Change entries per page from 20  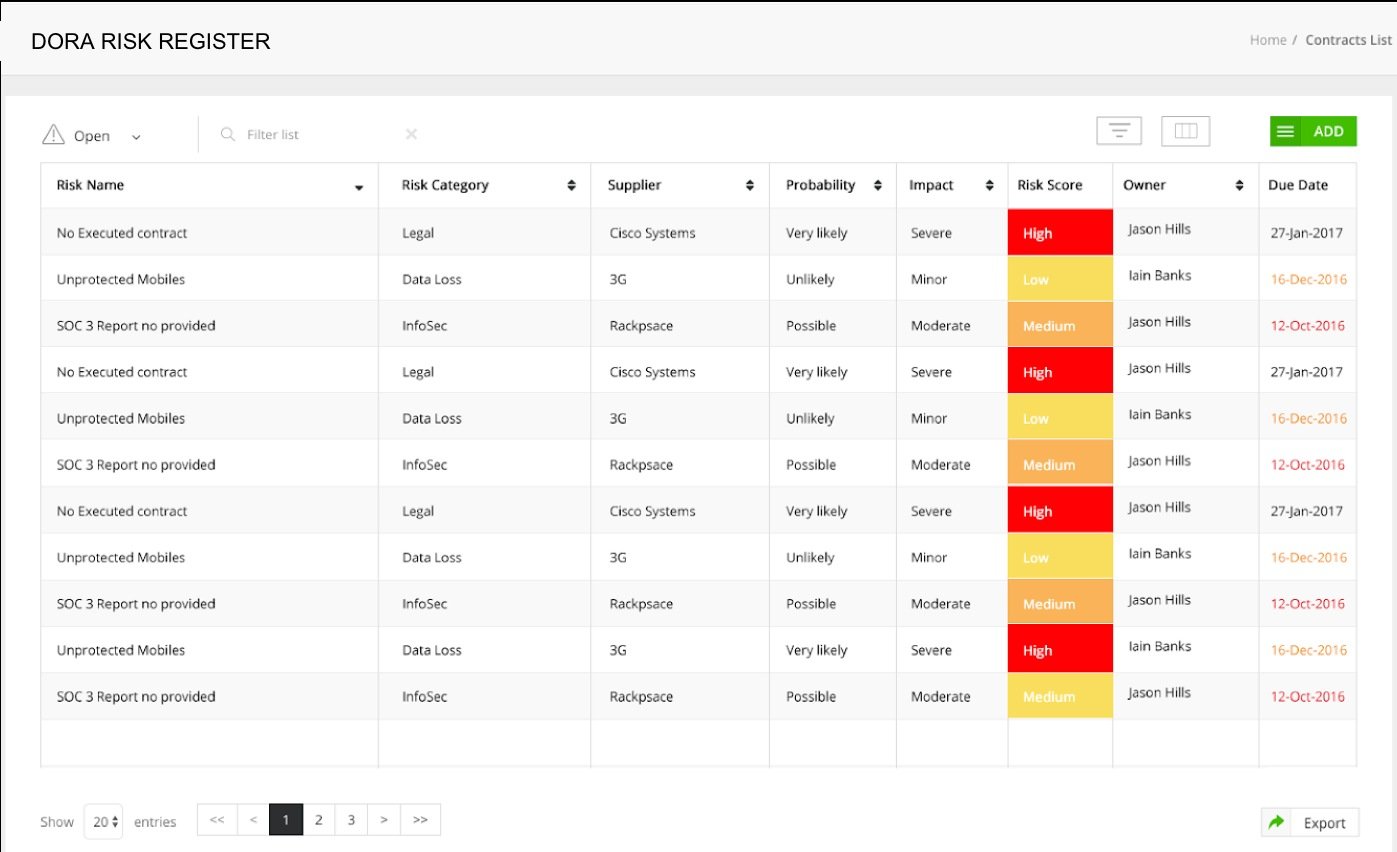pos(102,820)
